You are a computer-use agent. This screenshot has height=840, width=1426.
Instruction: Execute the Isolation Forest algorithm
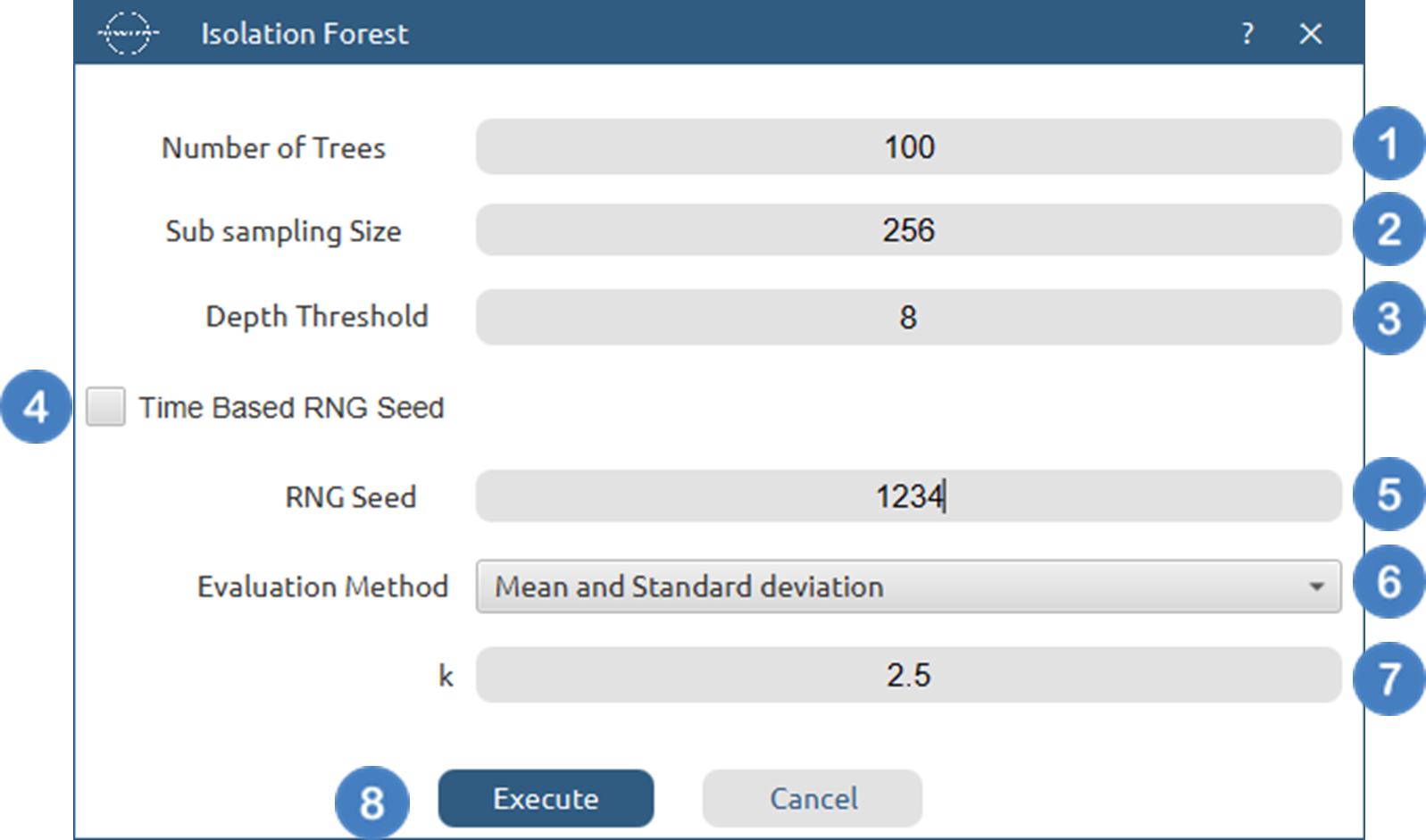pos(545,799)
